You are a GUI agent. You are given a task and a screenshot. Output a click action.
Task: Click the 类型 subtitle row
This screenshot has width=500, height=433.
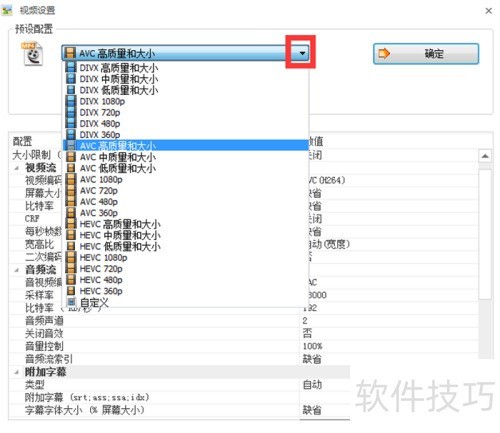pyautogui.click(x=179, y=385)
